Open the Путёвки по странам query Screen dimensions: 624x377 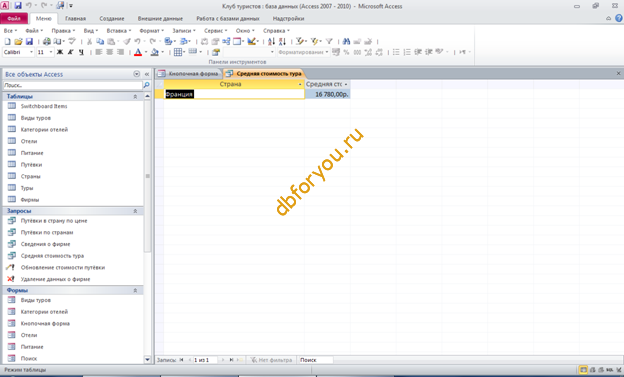pyautogui.click(x=47, y=232)
